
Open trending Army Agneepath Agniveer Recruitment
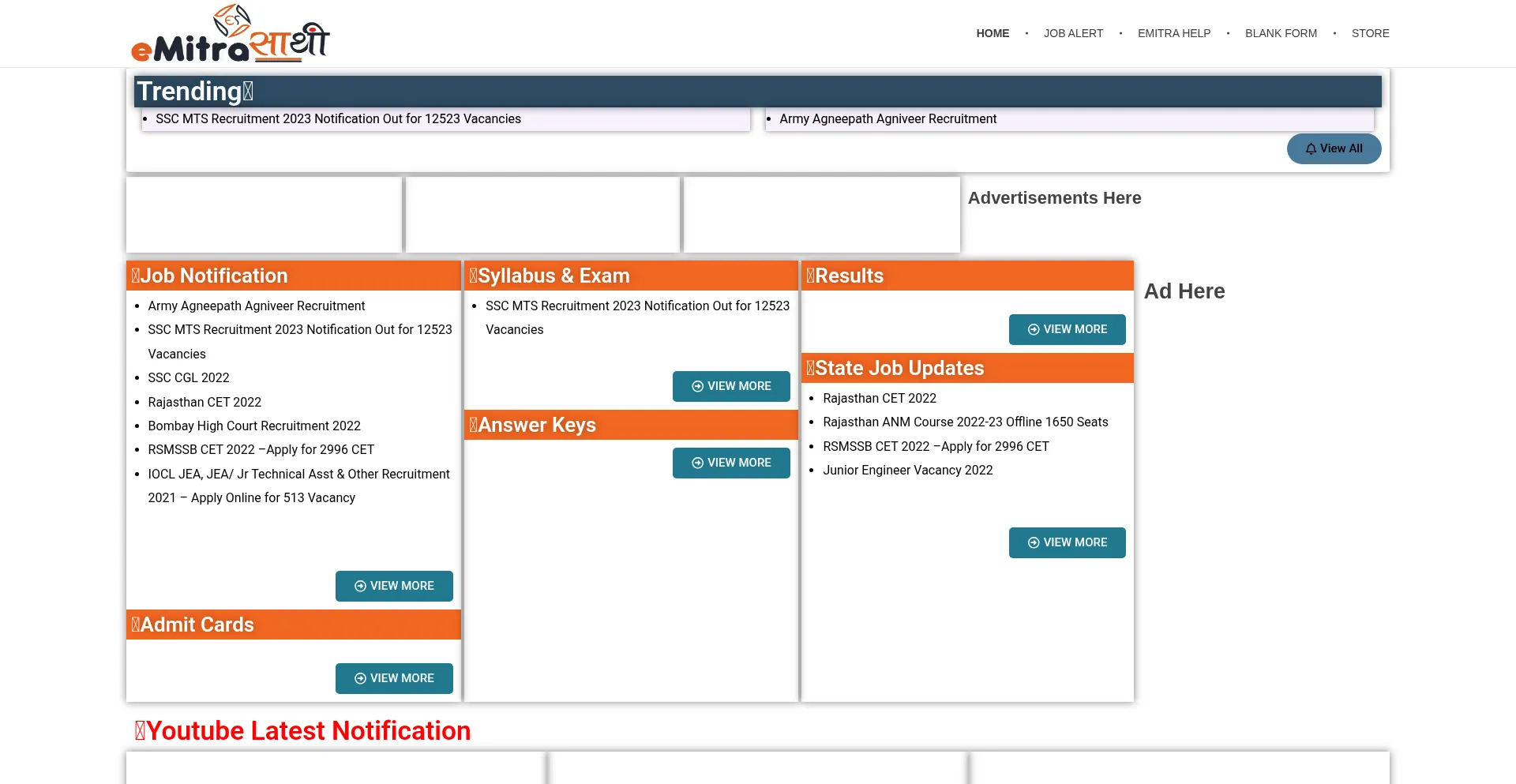887,118
